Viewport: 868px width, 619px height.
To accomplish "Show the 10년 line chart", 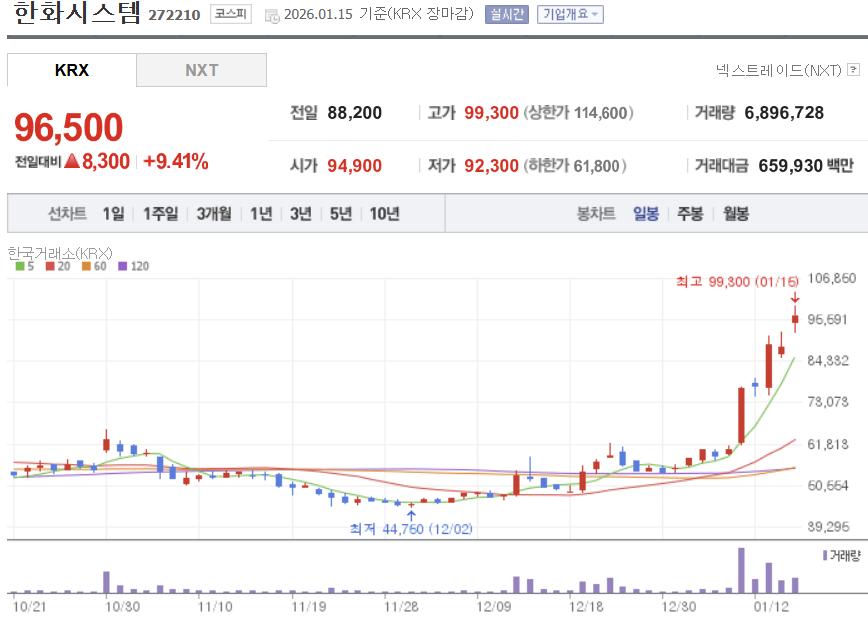I will pos(385,214).
